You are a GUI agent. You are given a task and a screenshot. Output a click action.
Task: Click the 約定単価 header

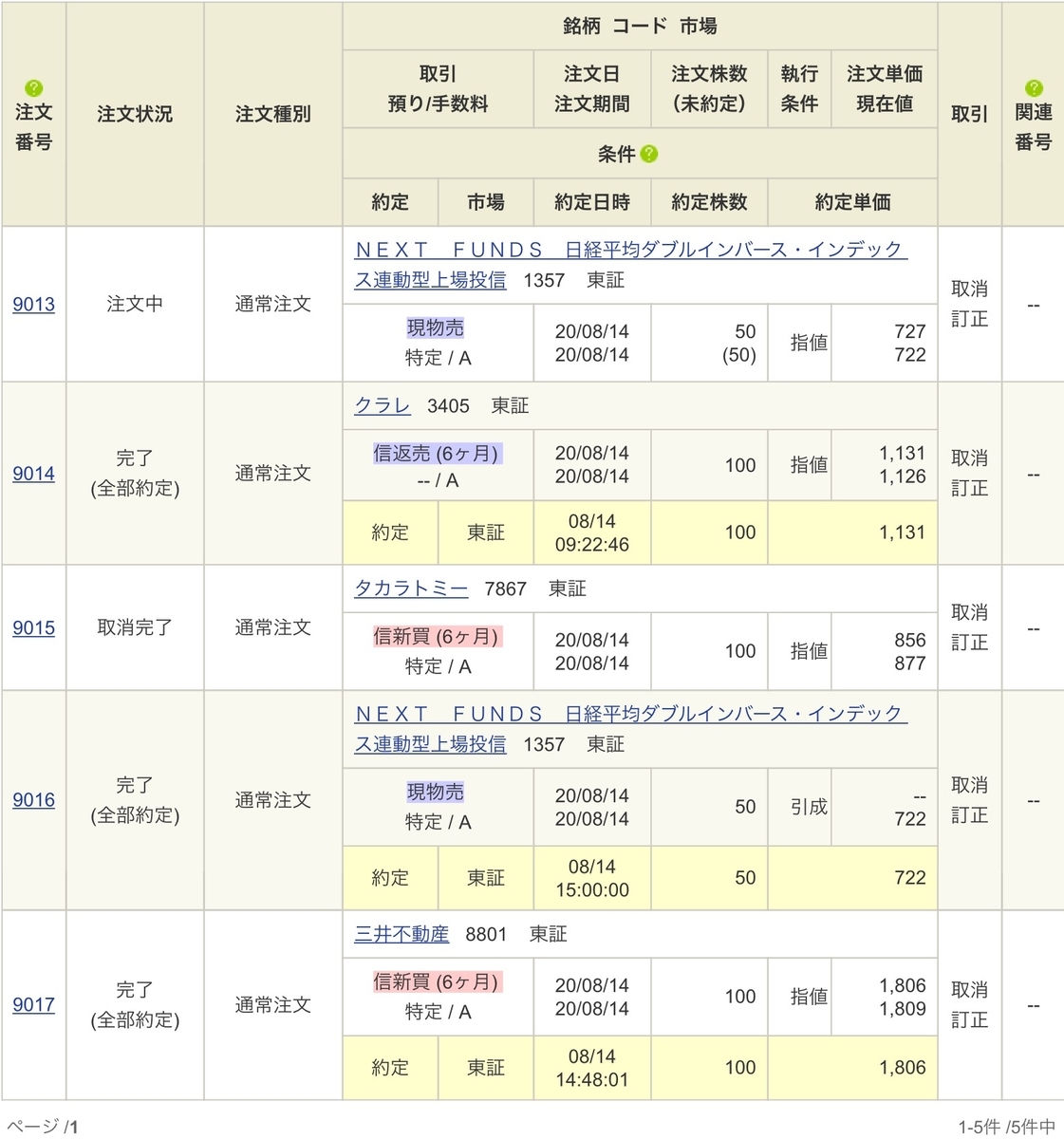[x=852, y=202]
